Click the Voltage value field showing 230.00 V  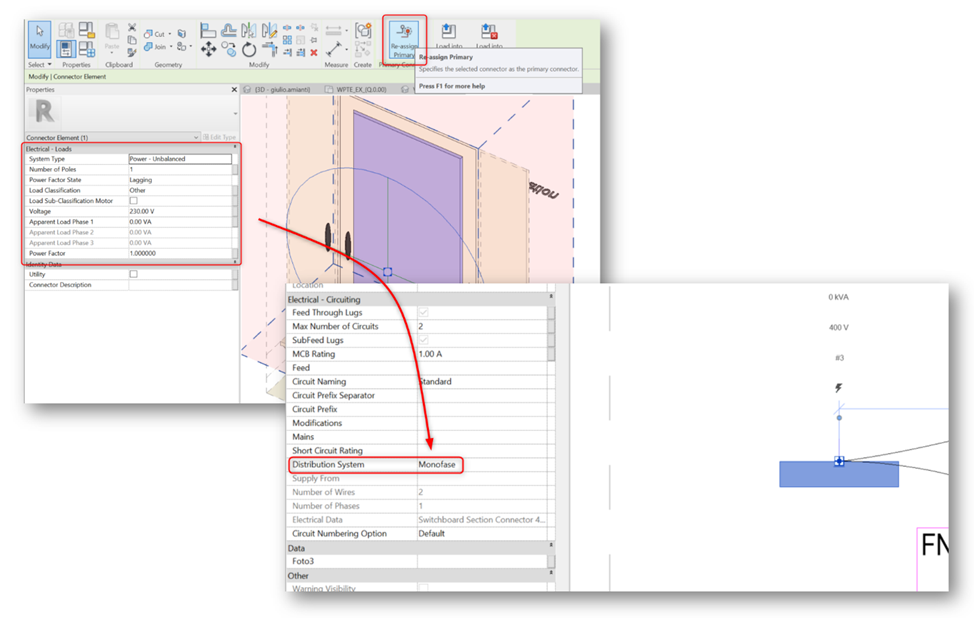[x=145, y=211]
